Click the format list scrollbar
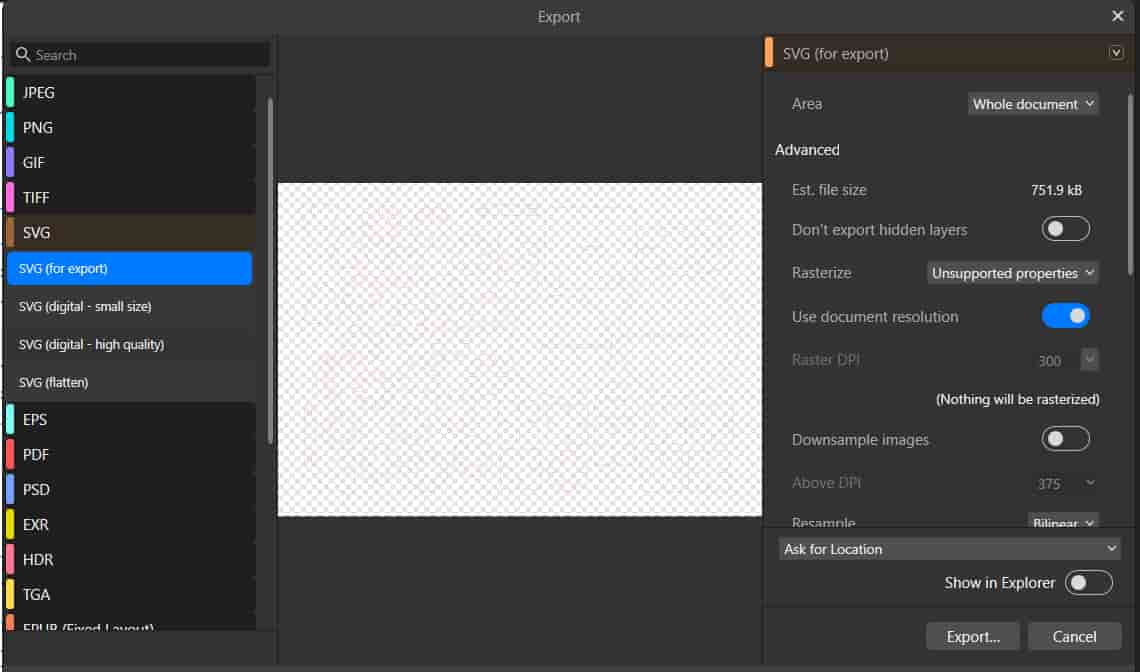 270,271
